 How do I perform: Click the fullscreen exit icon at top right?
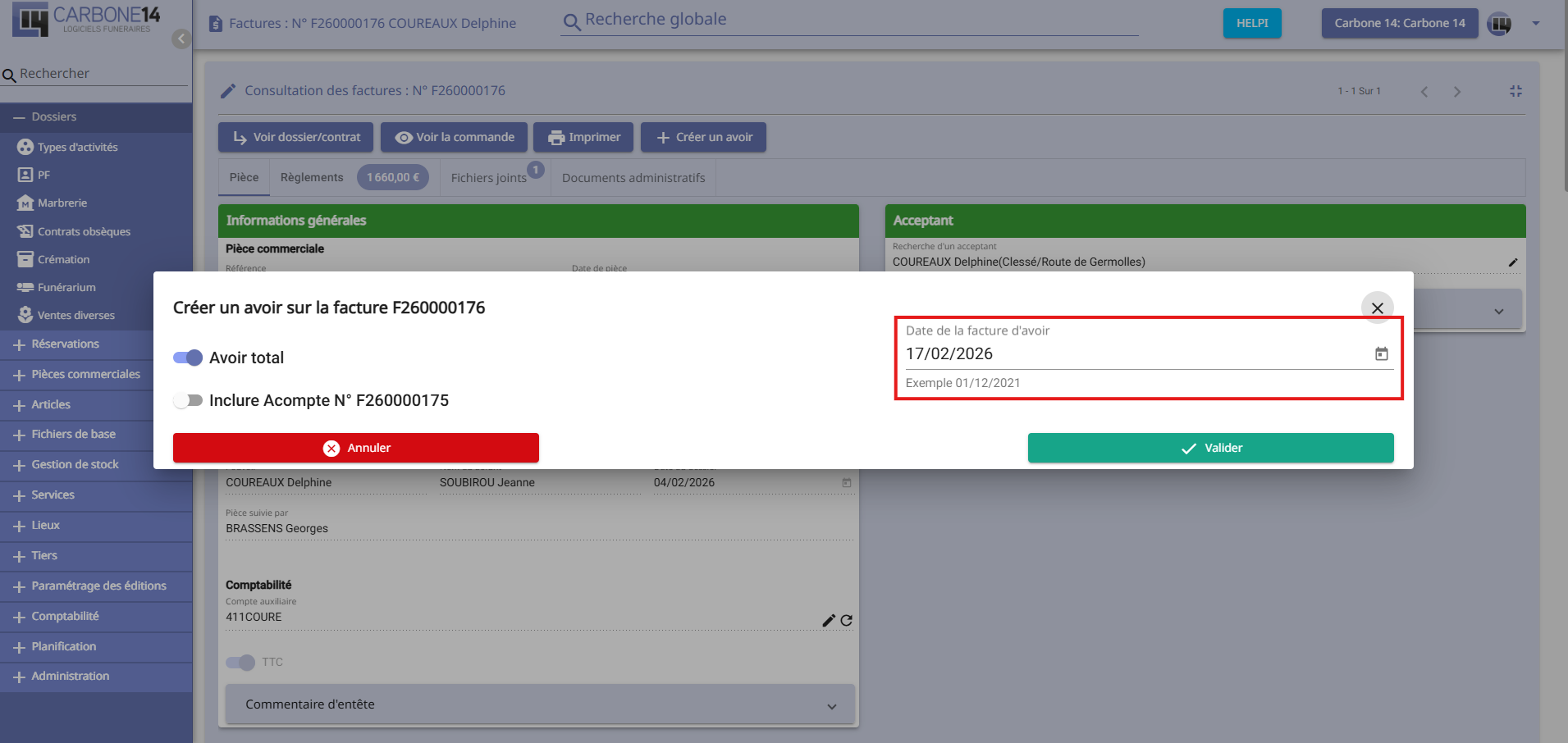click(x=1515, y=91)
